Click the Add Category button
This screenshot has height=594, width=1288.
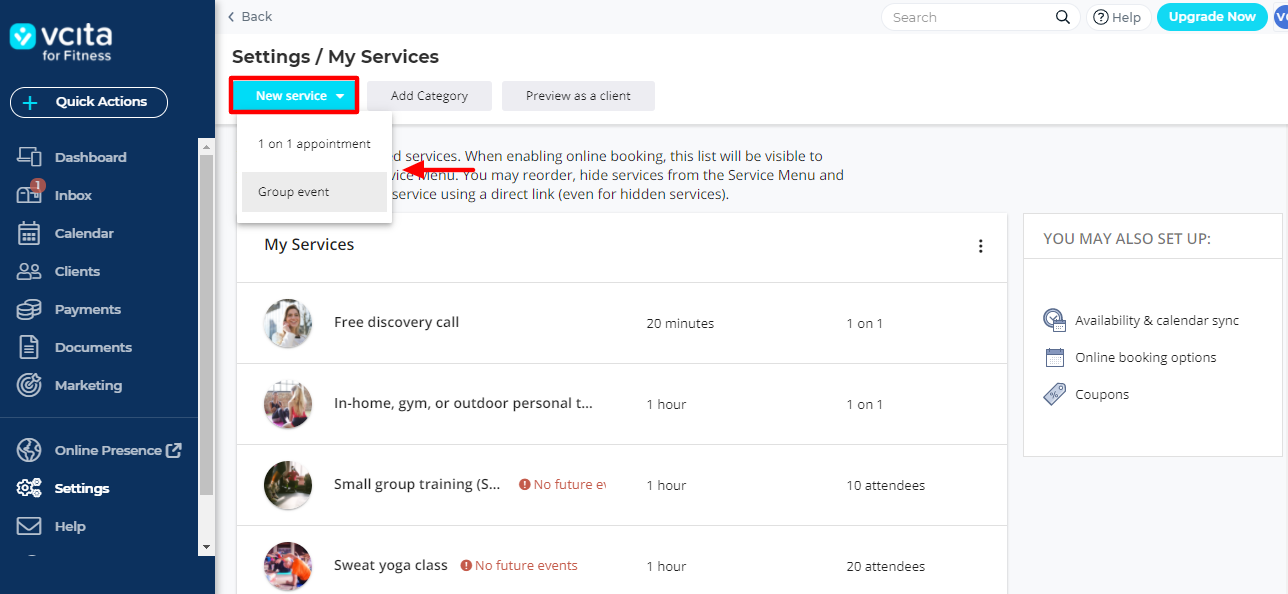click(x=429, y=96)
